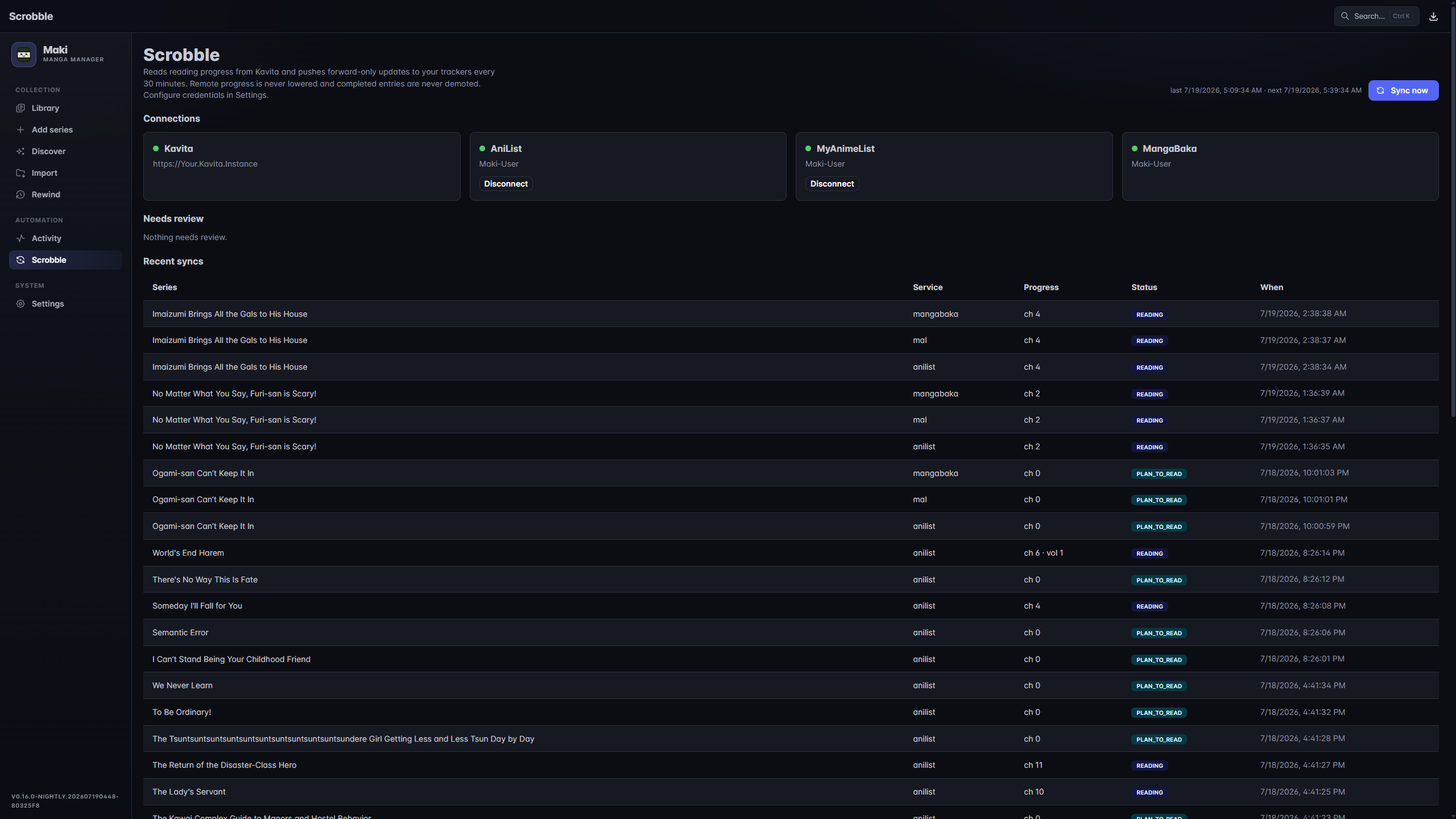Screen dimensions: 1456x819
Task: Click the last/next sync time text
Action: point(1265,90)
